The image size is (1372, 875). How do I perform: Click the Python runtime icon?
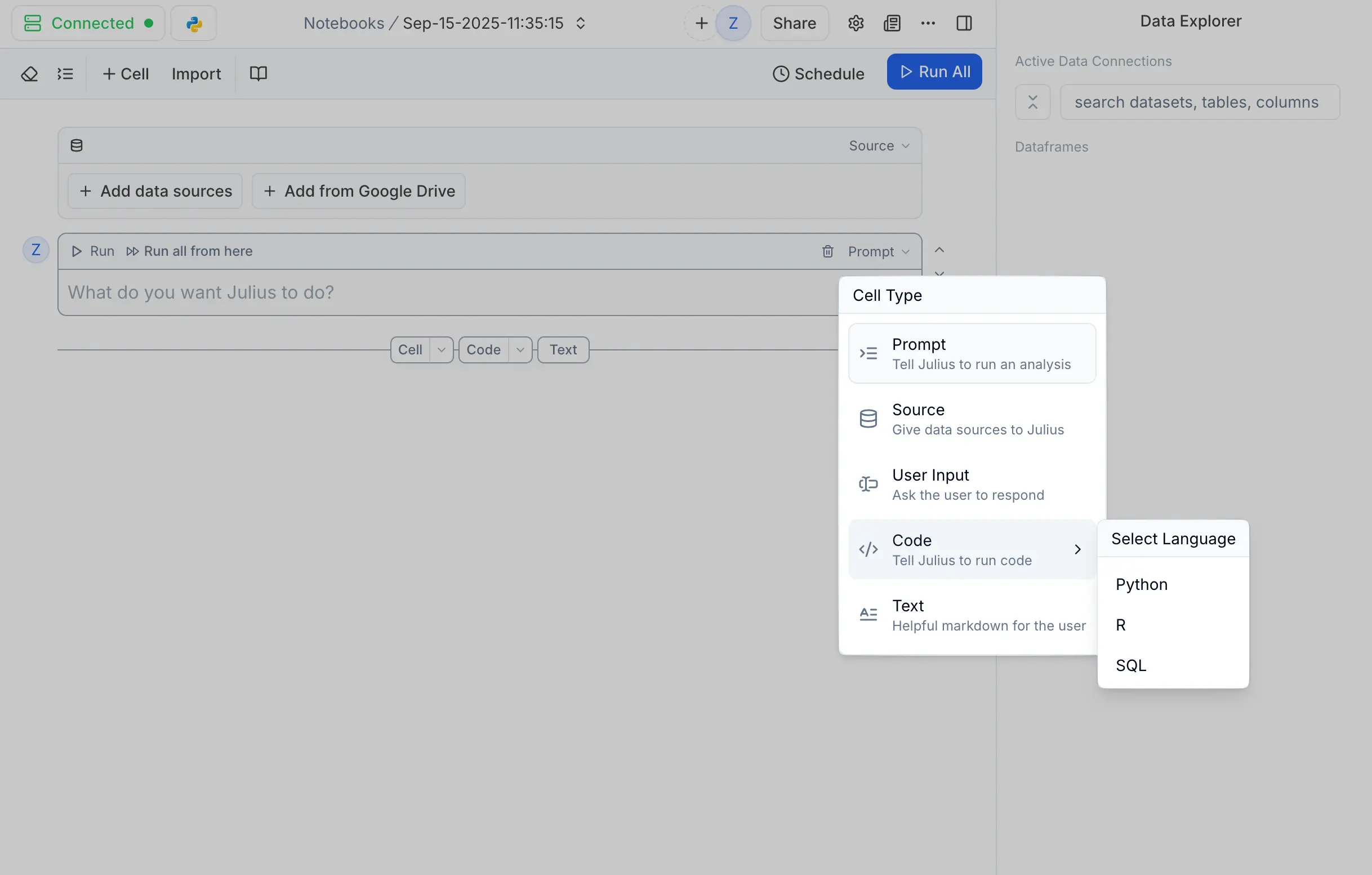(194, 23)
